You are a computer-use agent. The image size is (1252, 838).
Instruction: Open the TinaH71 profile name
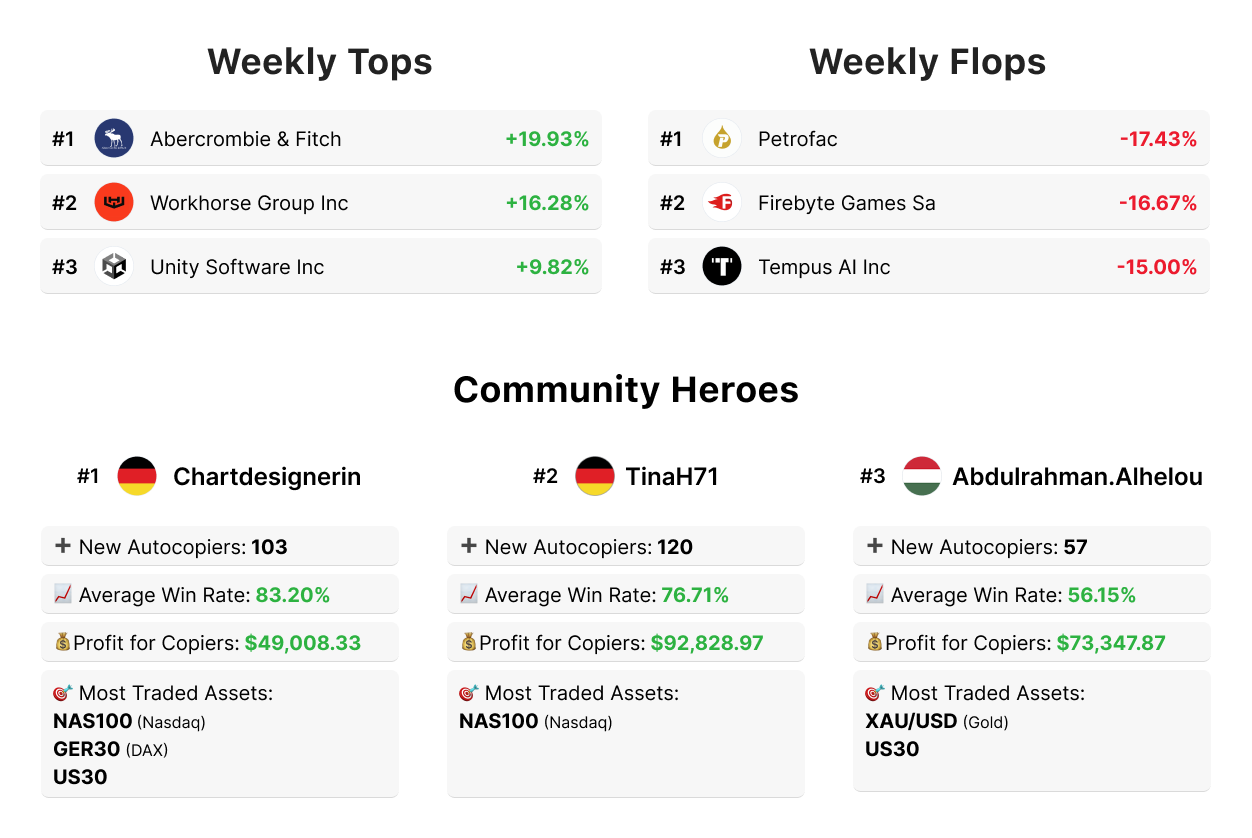(x=672, y=477)
